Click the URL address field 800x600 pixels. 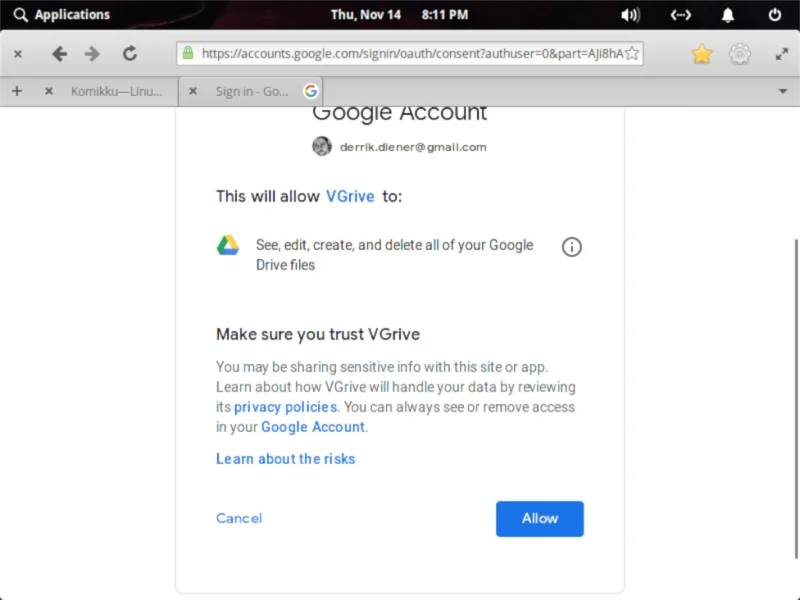(x=411, y=54)
